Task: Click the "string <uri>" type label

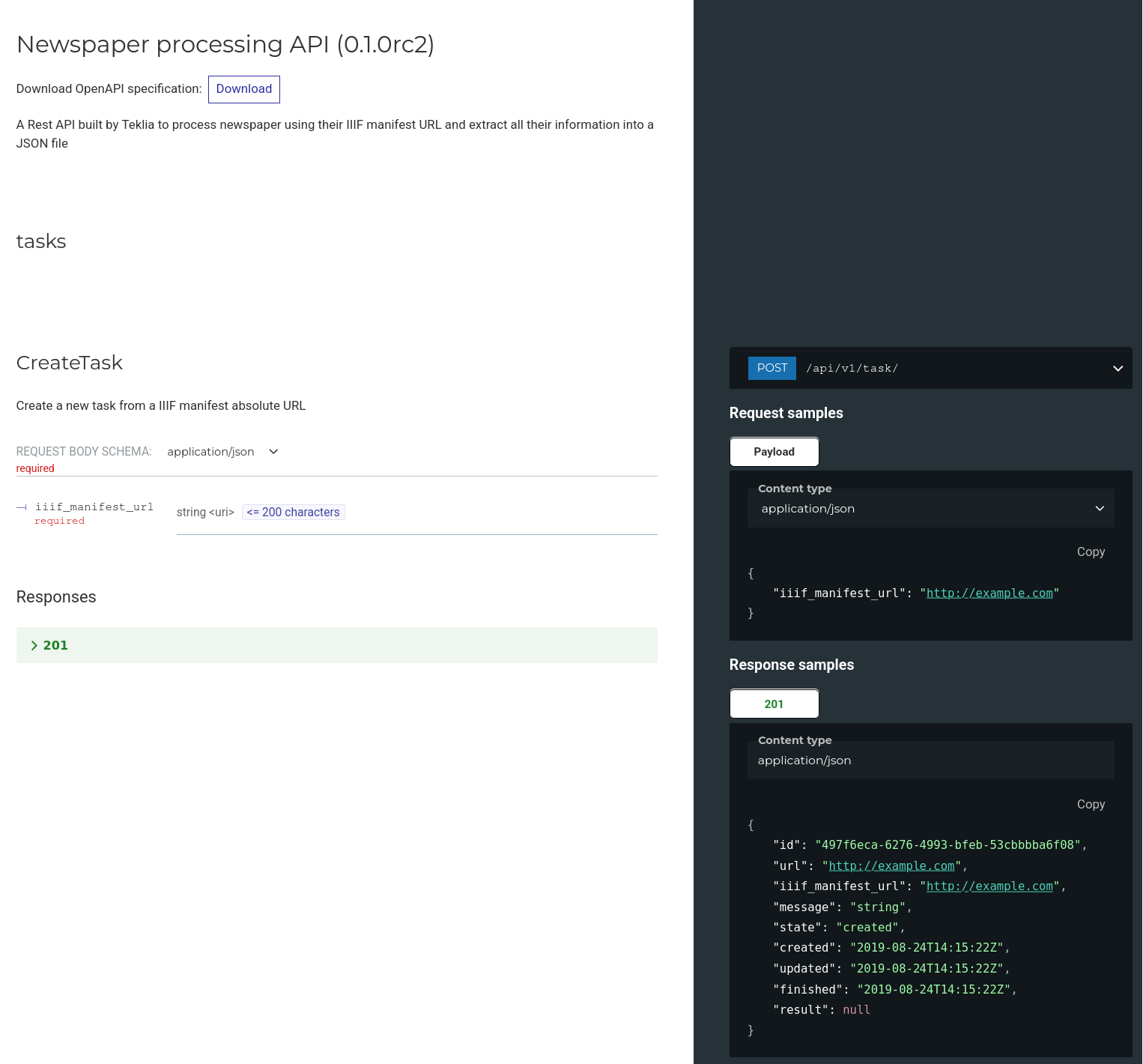Action: tap(205, 513)
